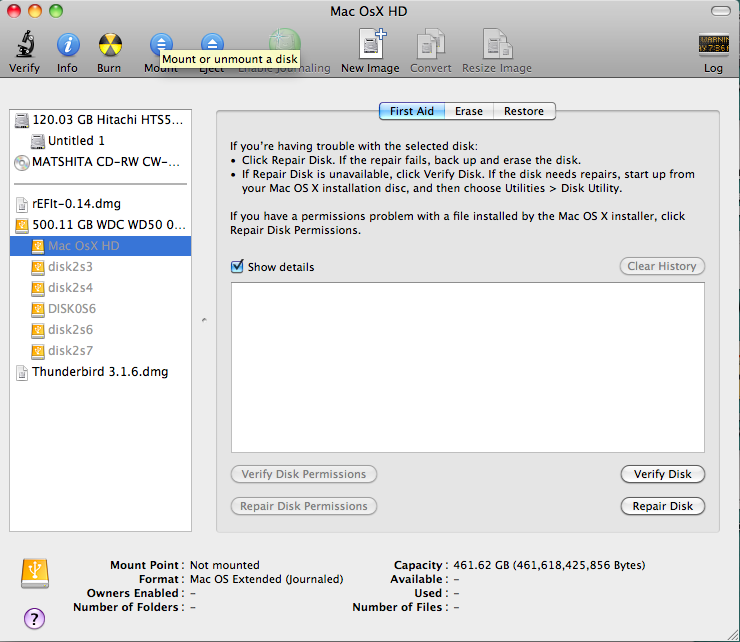Open the Info toolbar icon
Viewport: 740px width, 642px height.
click(x=67, y=45)
